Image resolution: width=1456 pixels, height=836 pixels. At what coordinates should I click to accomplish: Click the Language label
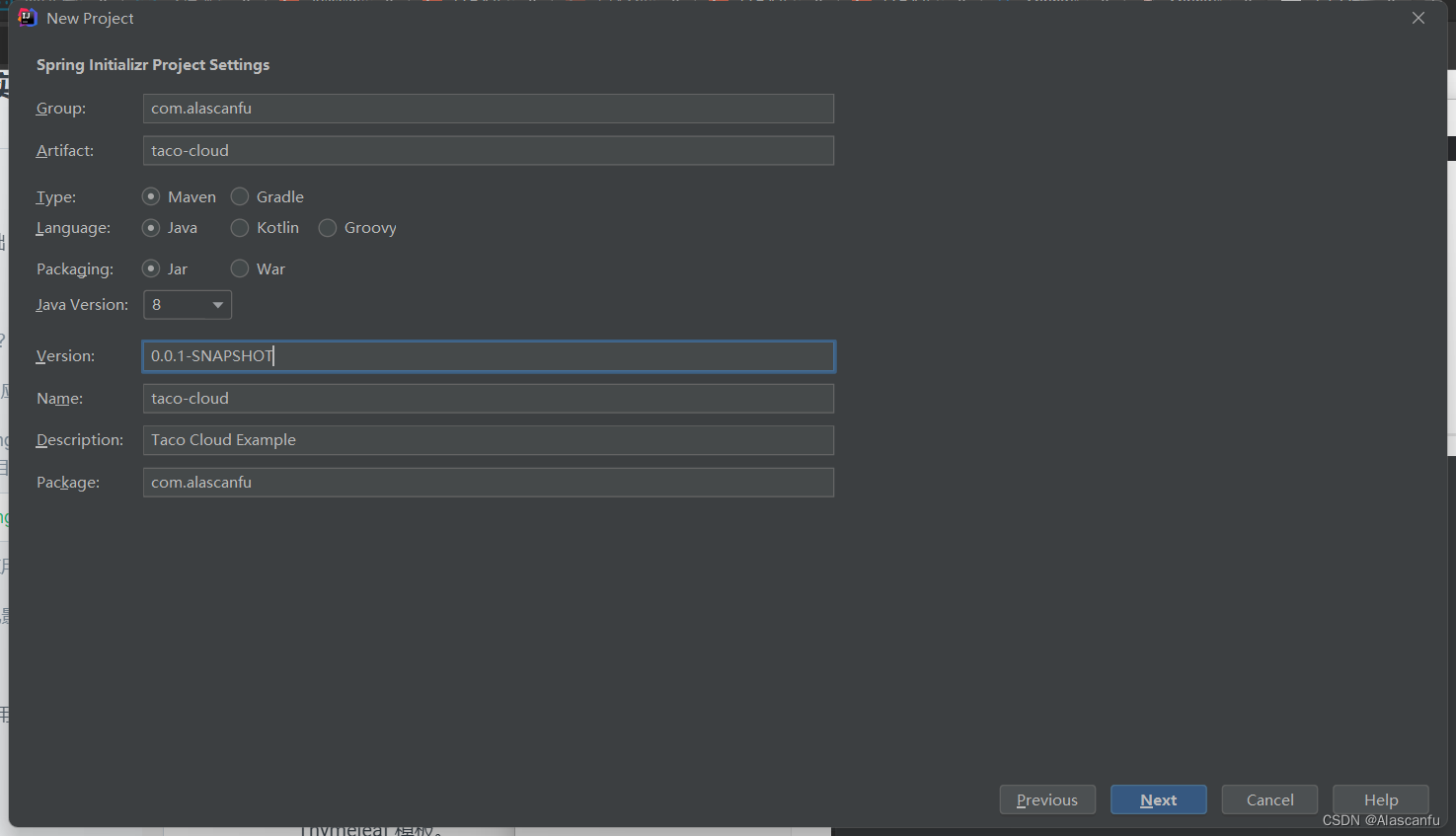coord(73,228)
